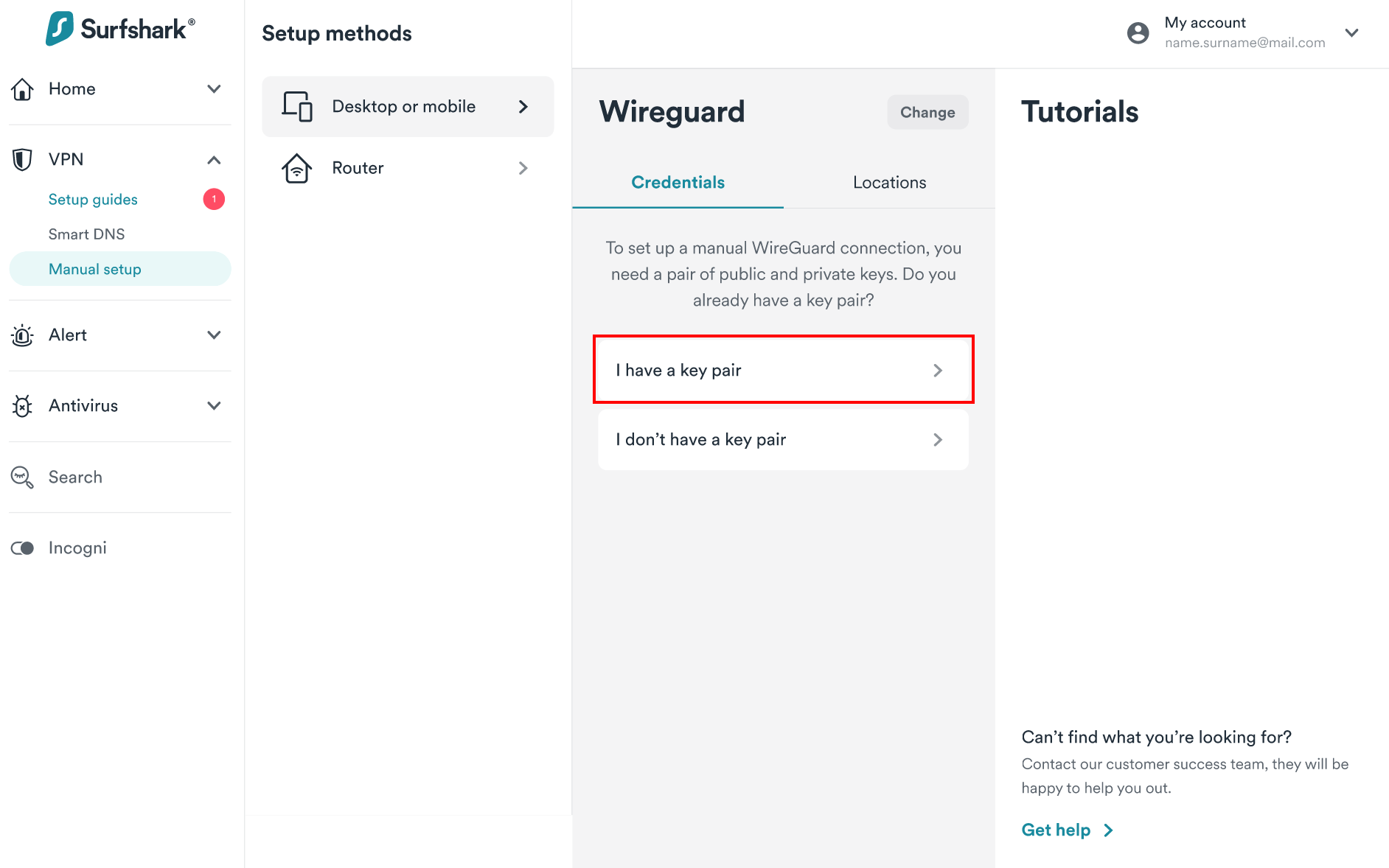This screenshot has width=1389, height=868.
Task: Open the My account dropdown arrow
Action: pyautogui.click(x=1351, y=32)
